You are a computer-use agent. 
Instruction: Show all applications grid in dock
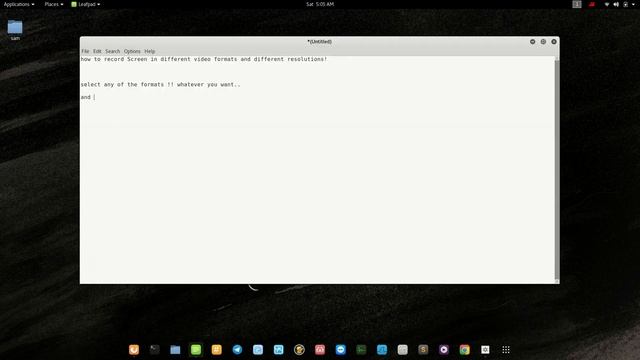[506, 349]
